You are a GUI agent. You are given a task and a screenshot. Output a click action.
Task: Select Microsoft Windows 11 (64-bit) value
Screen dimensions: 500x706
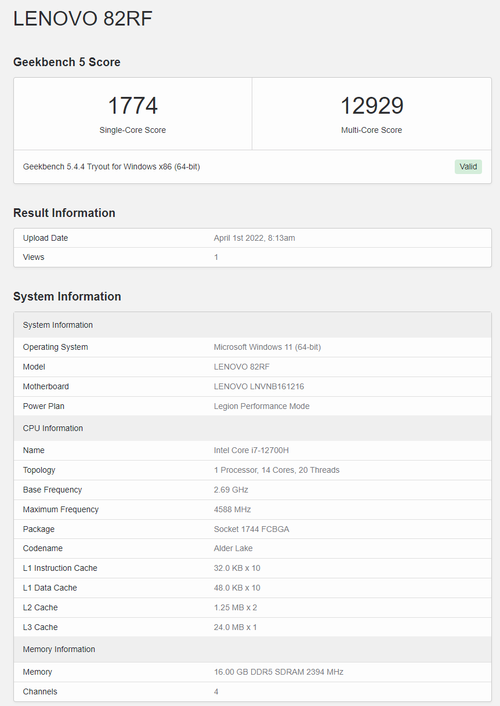point(267,347)
